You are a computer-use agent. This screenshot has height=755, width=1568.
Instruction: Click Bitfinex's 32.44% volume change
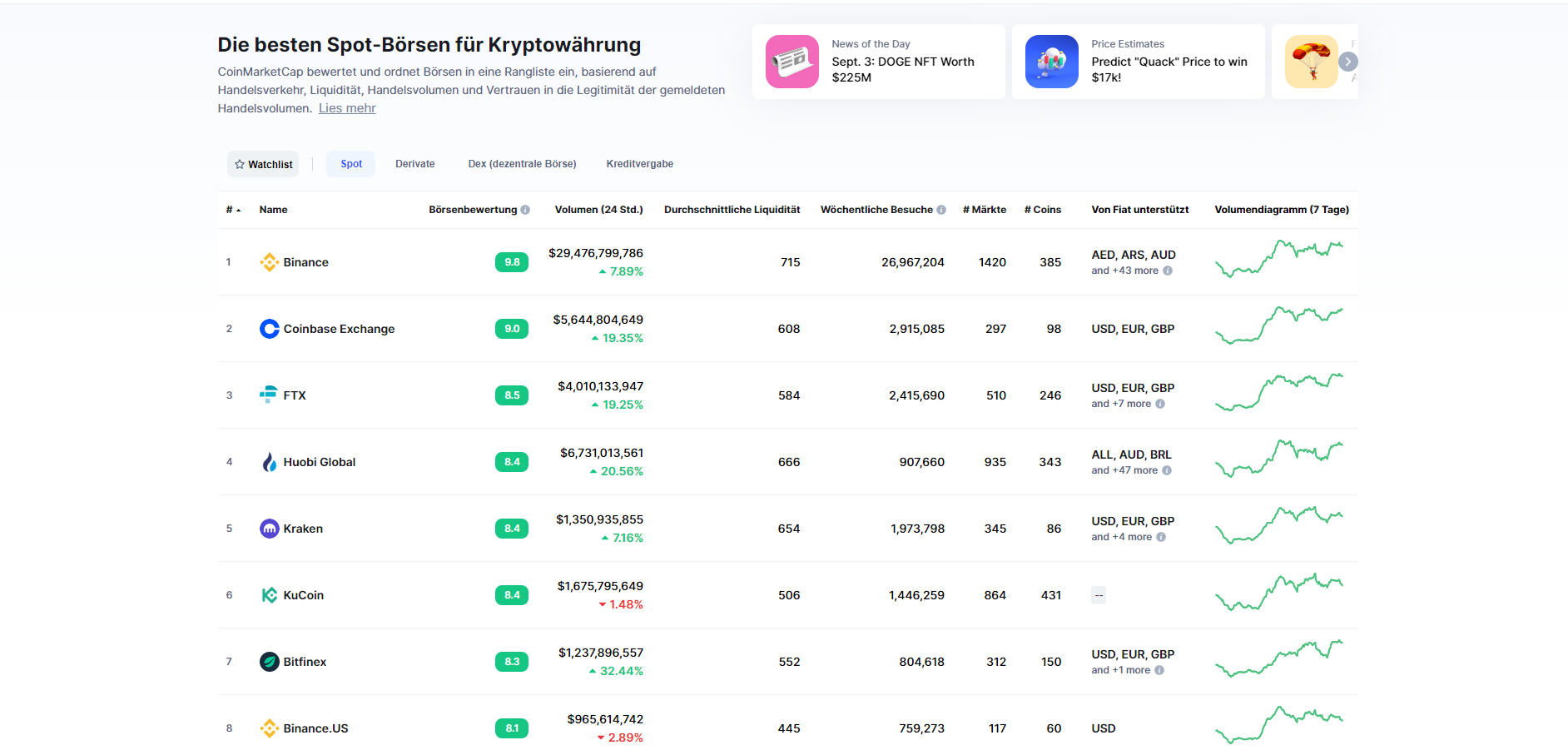tap(616, 671)
